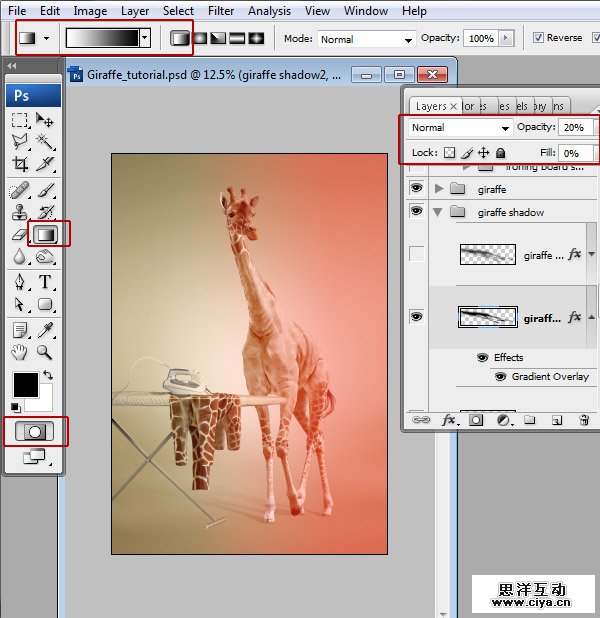The width and height of the screenshot is (600, 618).
Task: Open the Filter menu
Action: point(221,11)
